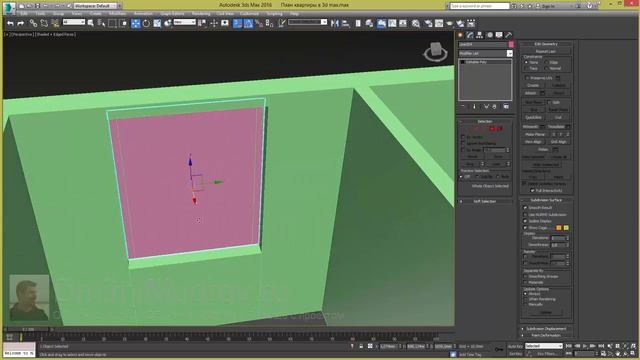Open the Edit menu
This screenshot has height=360, width=640.
(24, 14)
